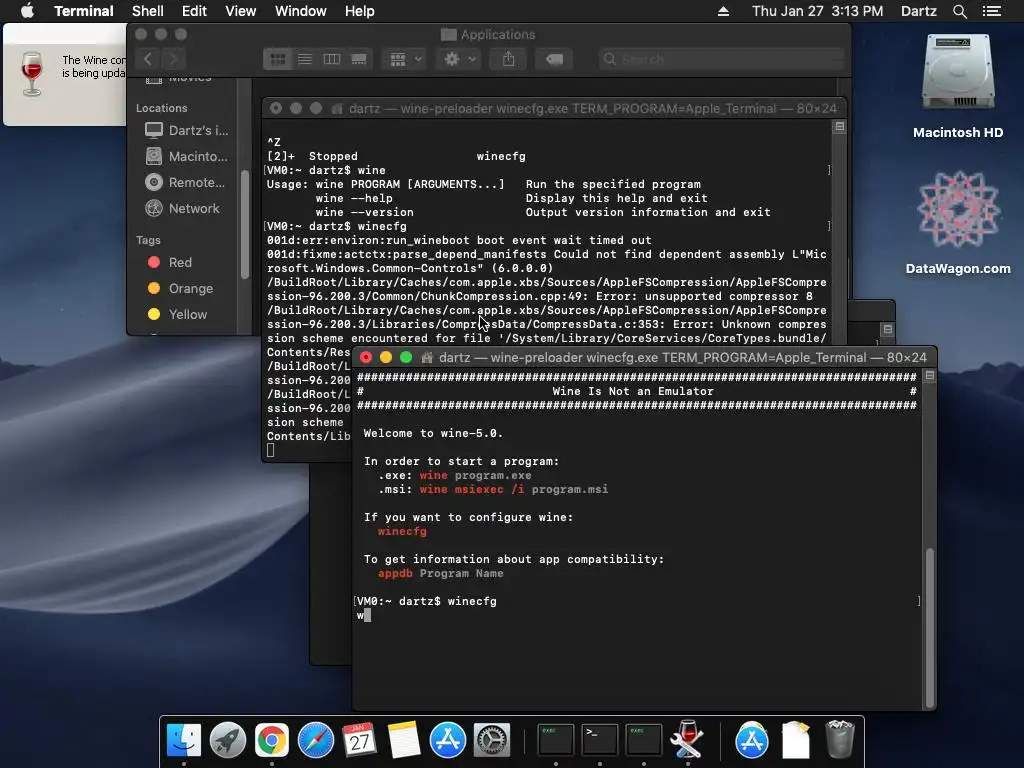Switch Finder to icon view
Screen dimensions: 1024x768
278,59
